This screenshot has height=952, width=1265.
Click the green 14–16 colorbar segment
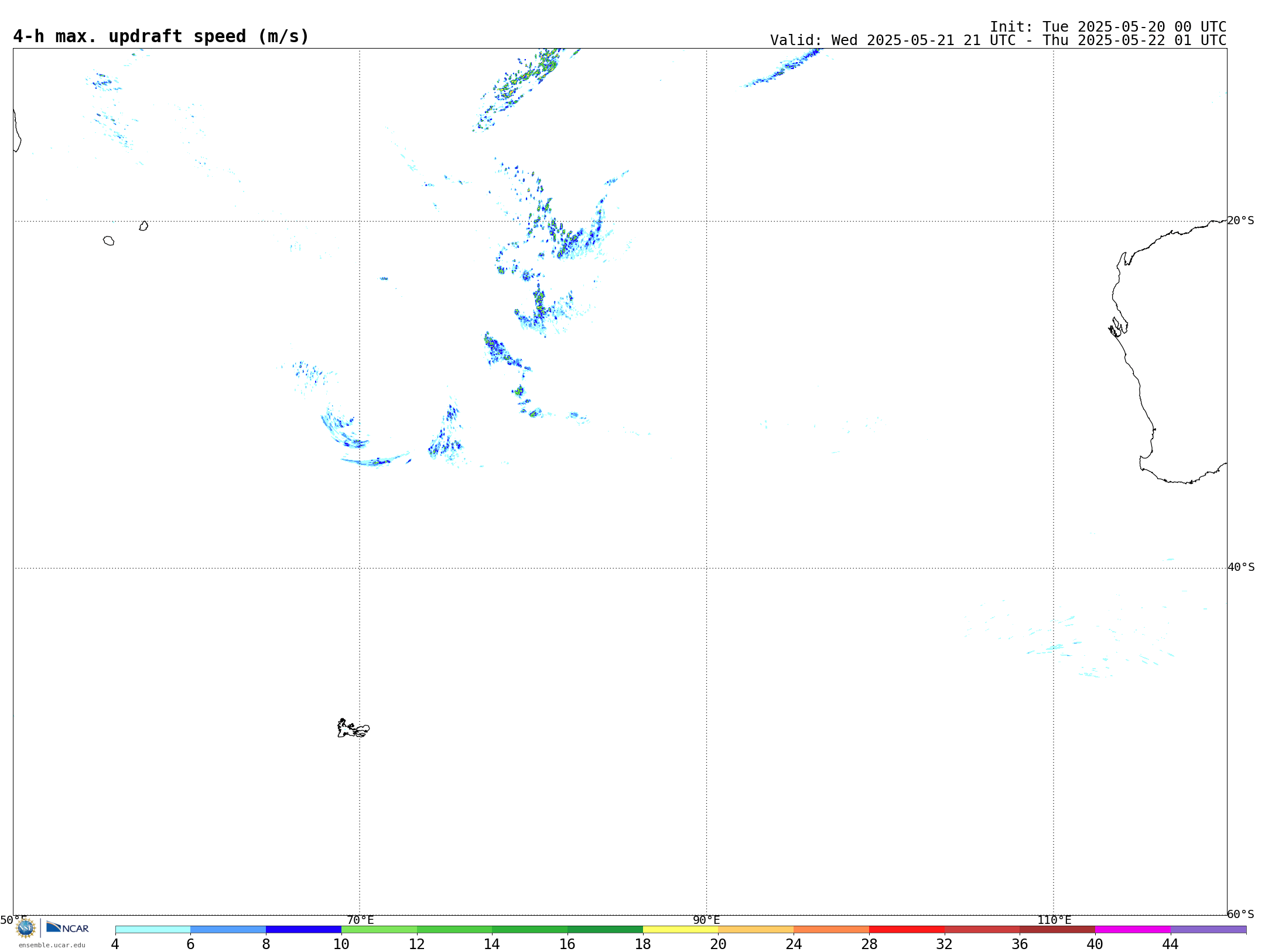pyautogui.click(x=529, y=930)
